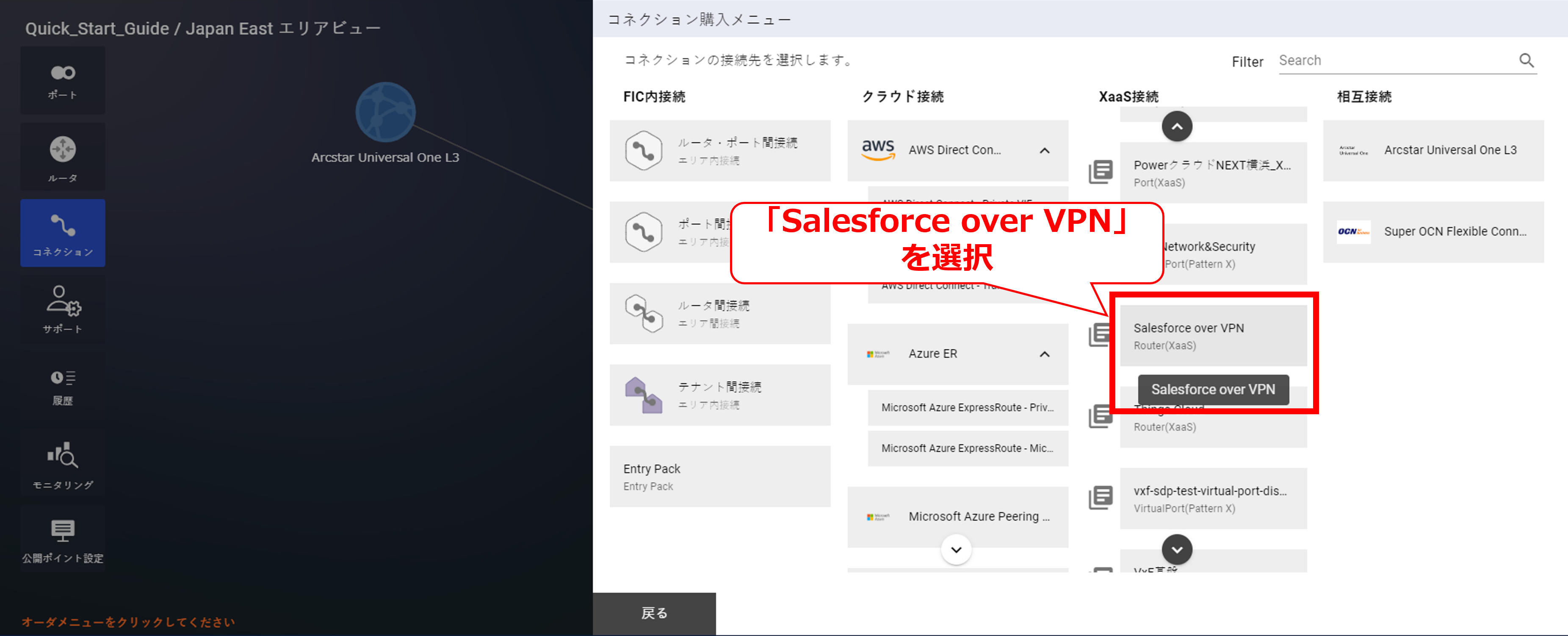Click the クラウド接続 column heading

(903, 96)
